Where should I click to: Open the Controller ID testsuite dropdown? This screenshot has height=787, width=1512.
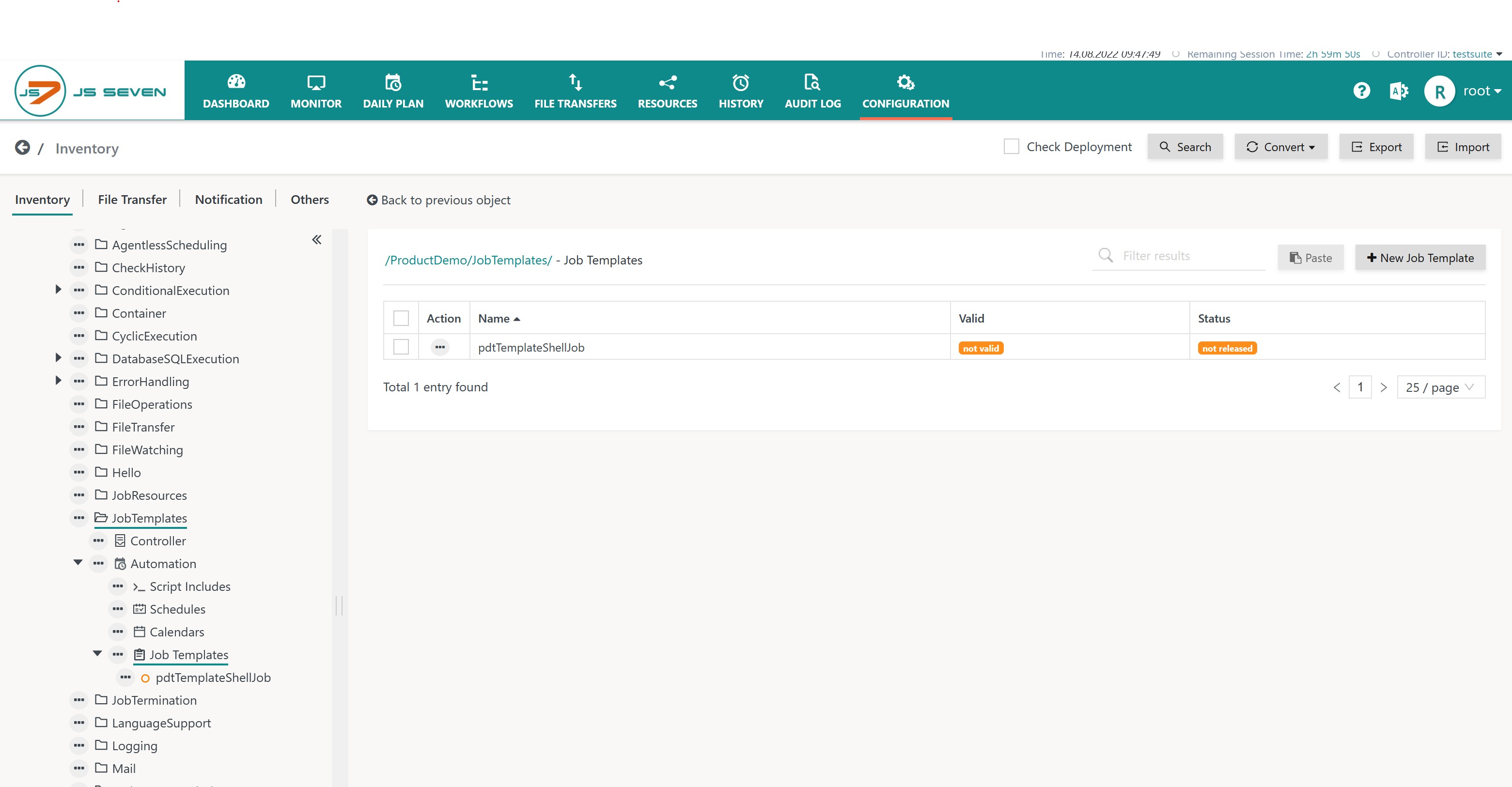coord(1477,54)
